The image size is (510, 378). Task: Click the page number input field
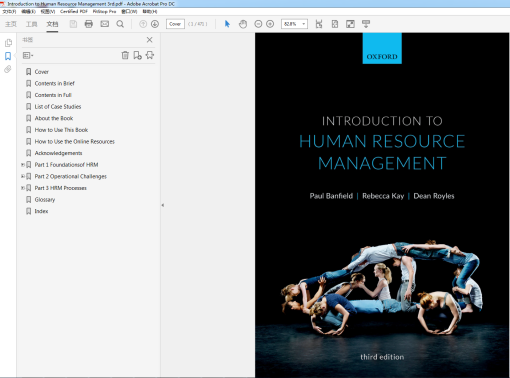pos(175,24)
